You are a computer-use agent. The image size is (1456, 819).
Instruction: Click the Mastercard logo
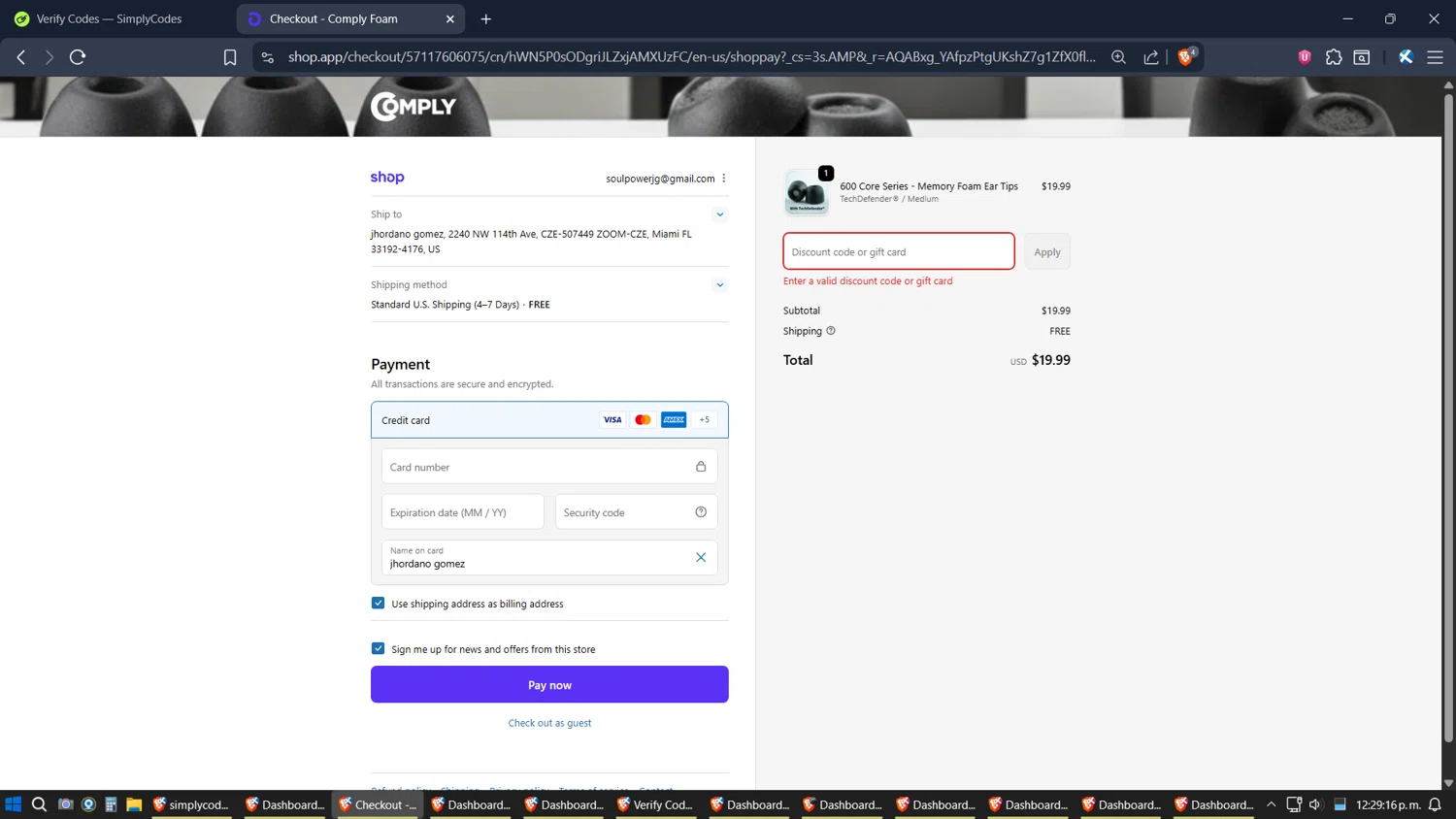tap(643, 420)
